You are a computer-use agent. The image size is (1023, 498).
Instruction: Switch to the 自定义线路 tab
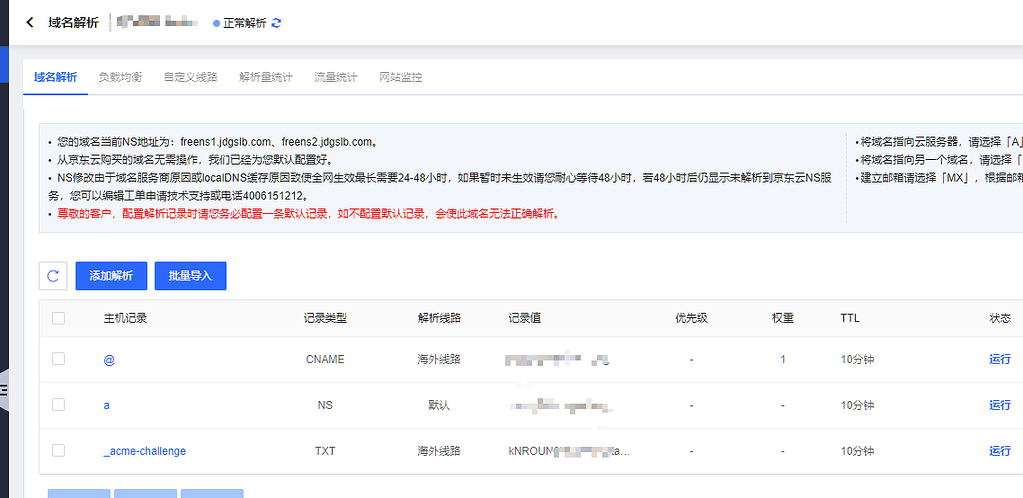pyautogui.click(x=191, y=77)
